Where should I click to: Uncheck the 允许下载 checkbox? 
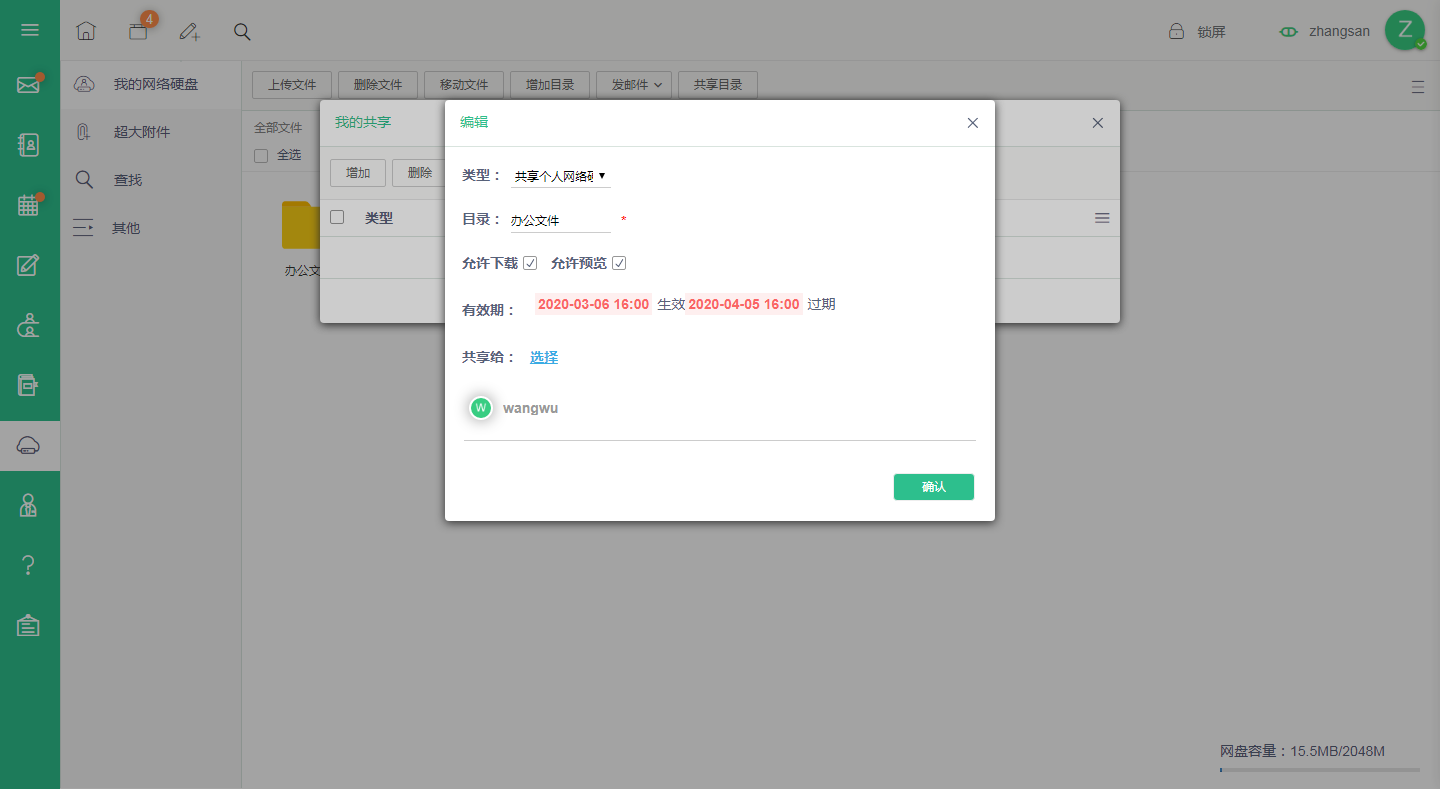coord(530,263)
